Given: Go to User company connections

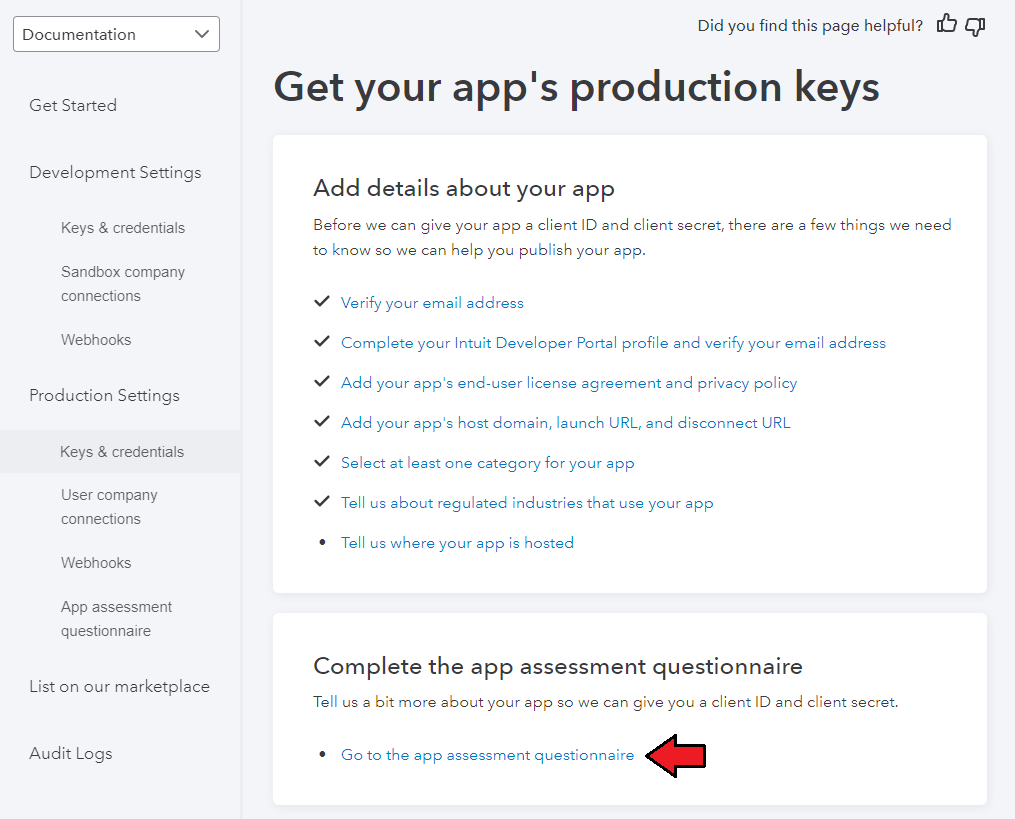Looking at the screenshot, I should tap(109, 507).
